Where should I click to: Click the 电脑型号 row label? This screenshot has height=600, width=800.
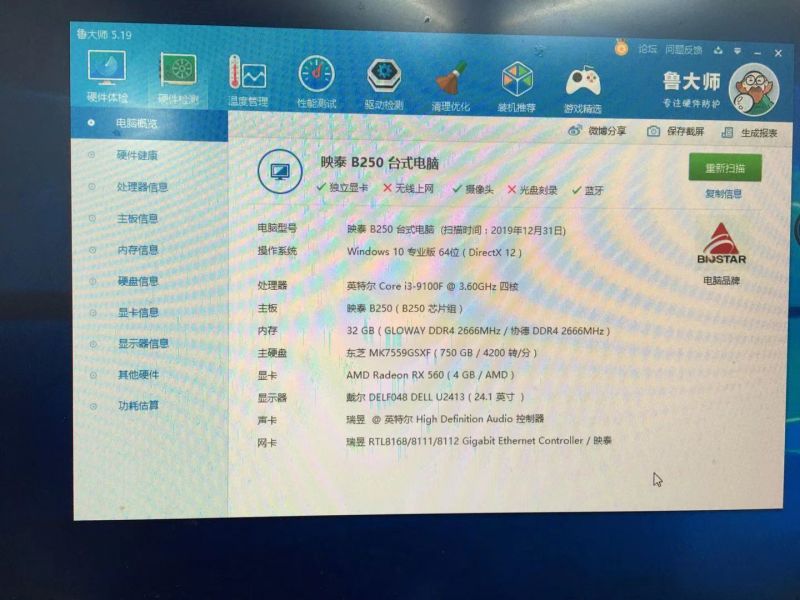point(277,228)
